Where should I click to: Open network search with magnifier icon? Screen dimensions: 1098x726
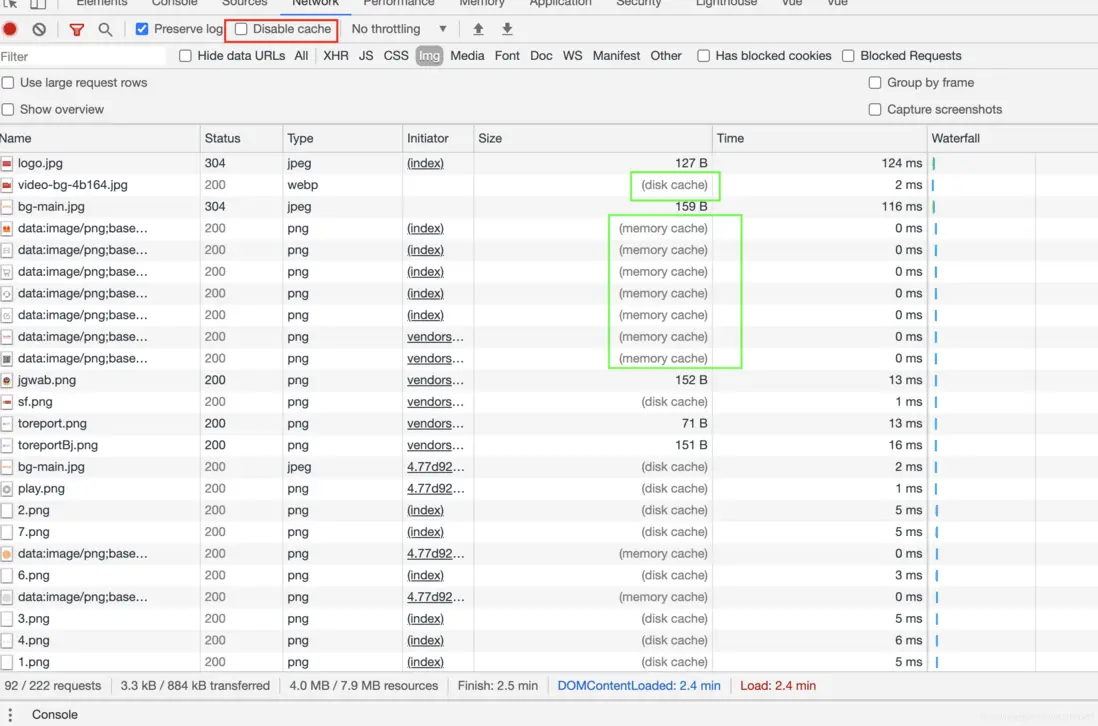point(105,30)
